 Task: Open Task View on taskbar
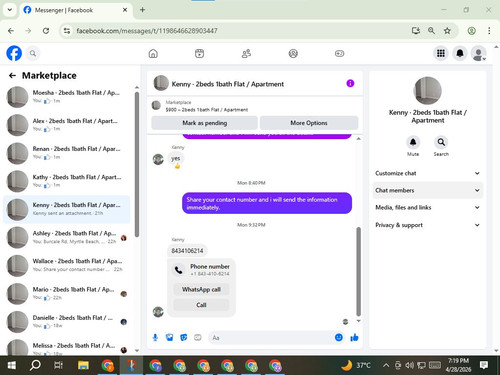pyautogui.click(x=58, y=365)
